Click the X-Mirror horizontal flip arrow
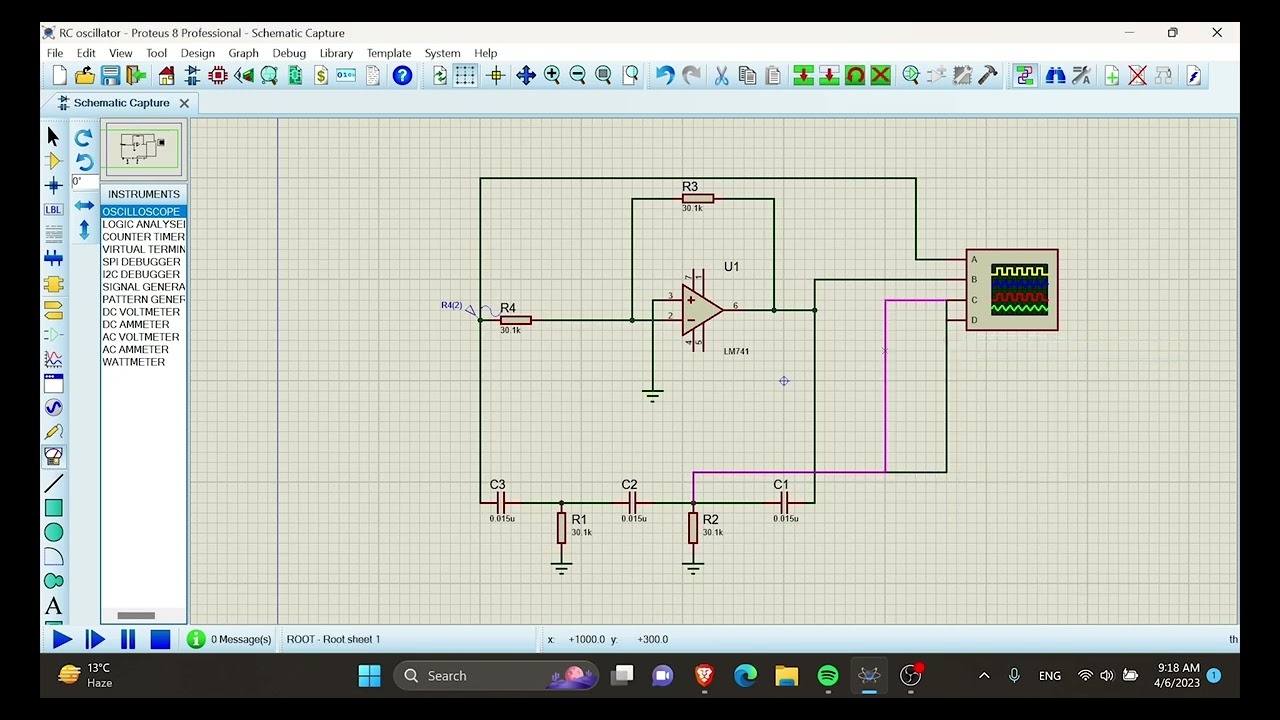 click(x=84, y=205)
